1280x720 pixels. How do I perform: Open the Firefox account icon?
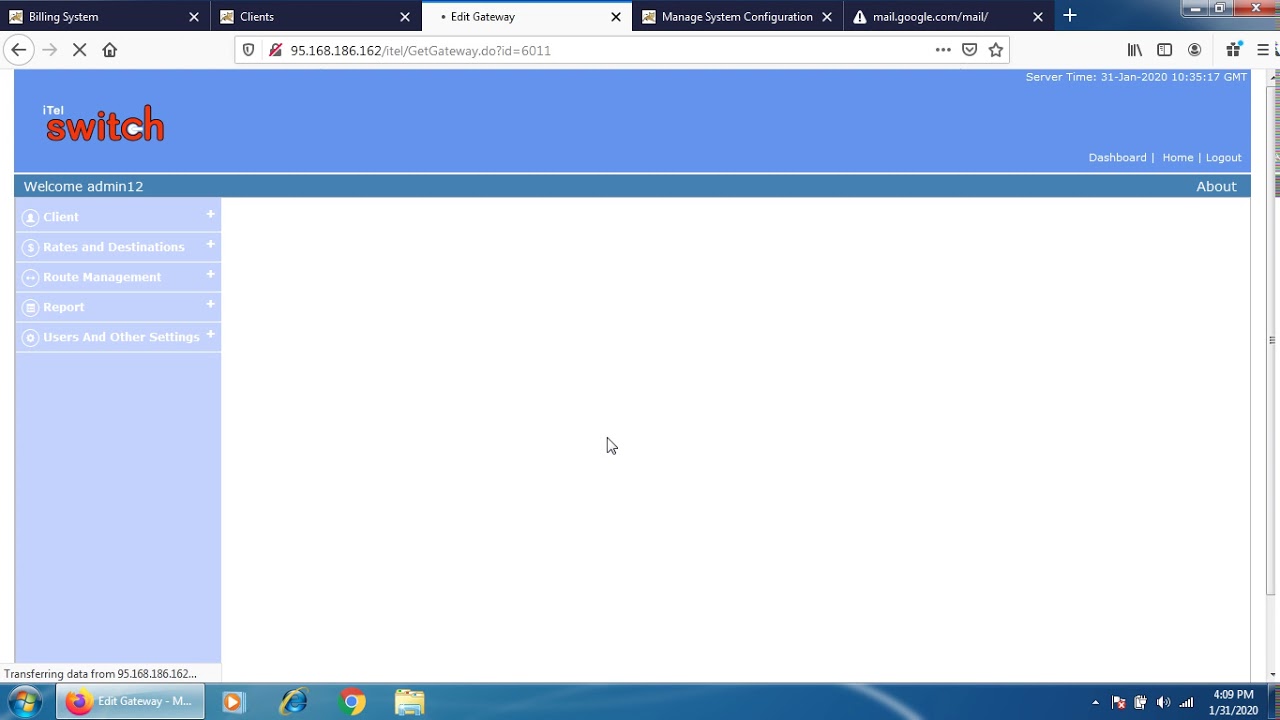click(1194, 50)
